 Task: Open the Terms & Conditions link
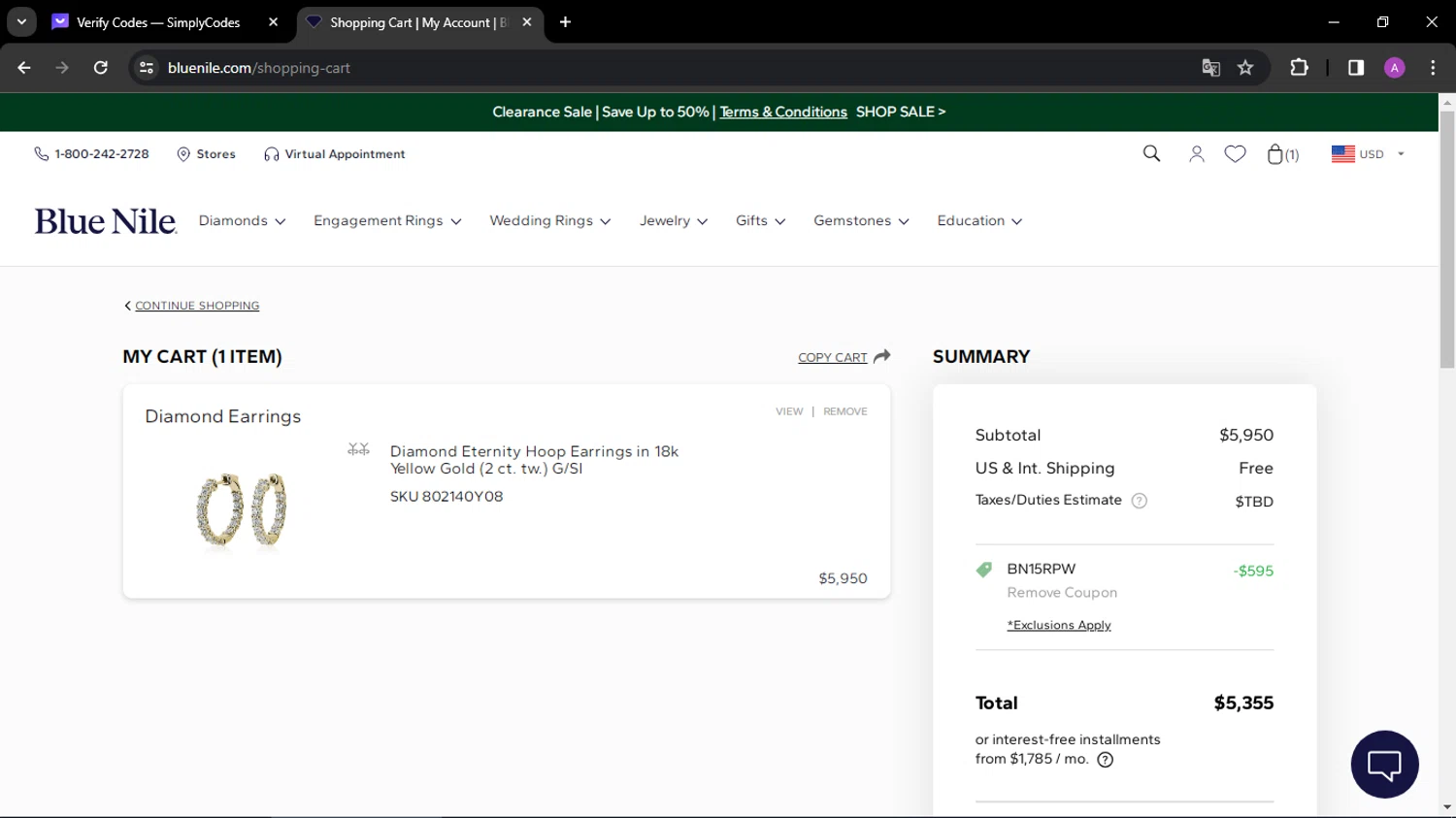pyautogui.click(x=783, y=113)
